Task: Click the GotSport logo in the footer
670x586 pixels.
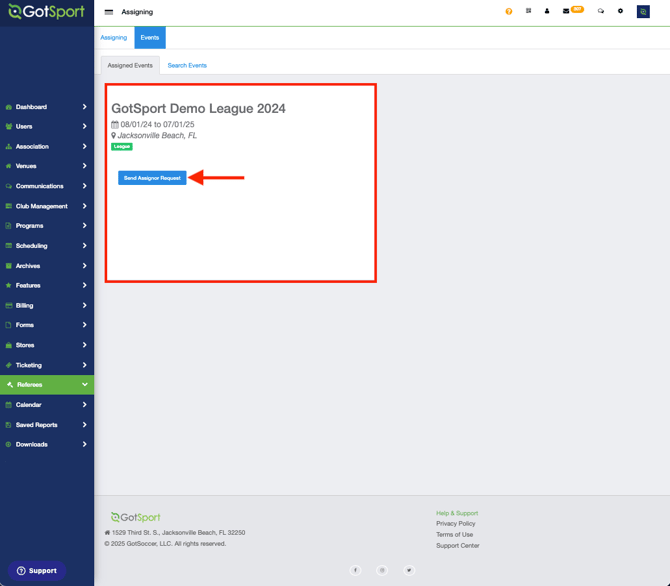Action: [x=135, y=517]
